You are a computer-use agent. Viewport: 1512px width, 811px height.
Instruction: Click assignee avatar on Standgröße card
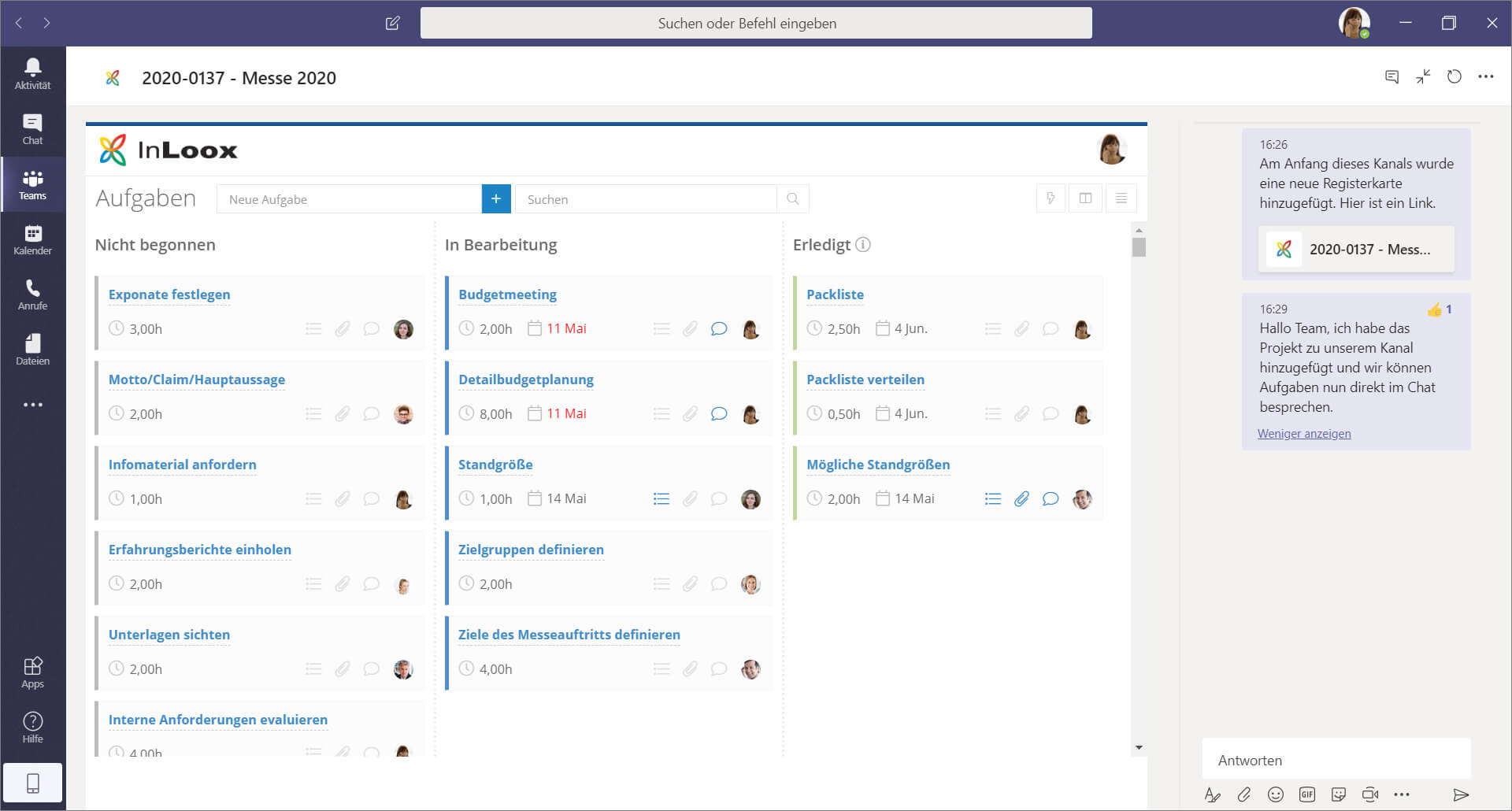pyautogui.click(x=751, y=499)
